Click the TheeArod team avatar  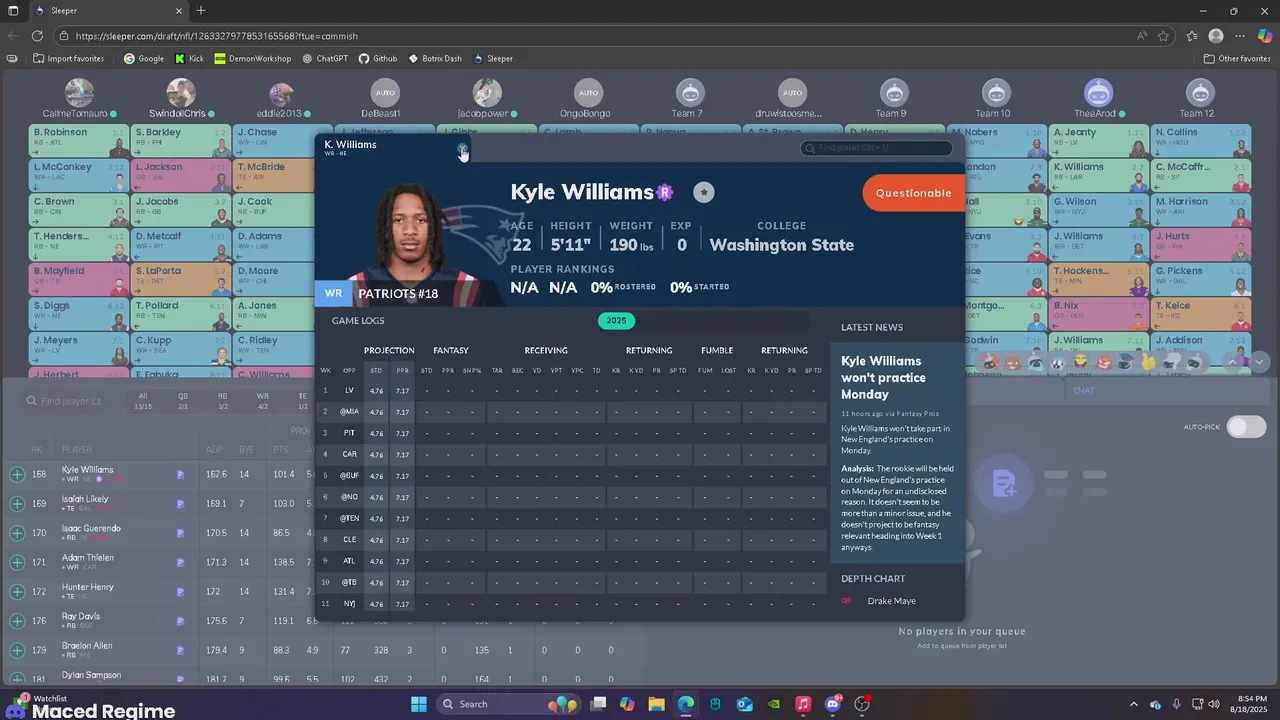[1098, 93]
